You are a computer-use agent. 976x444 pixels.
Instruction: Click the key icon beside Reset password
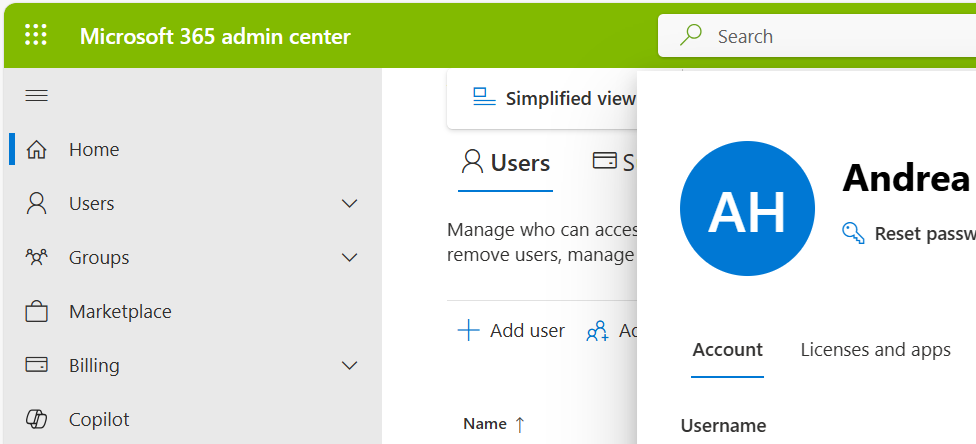point(853,233)
